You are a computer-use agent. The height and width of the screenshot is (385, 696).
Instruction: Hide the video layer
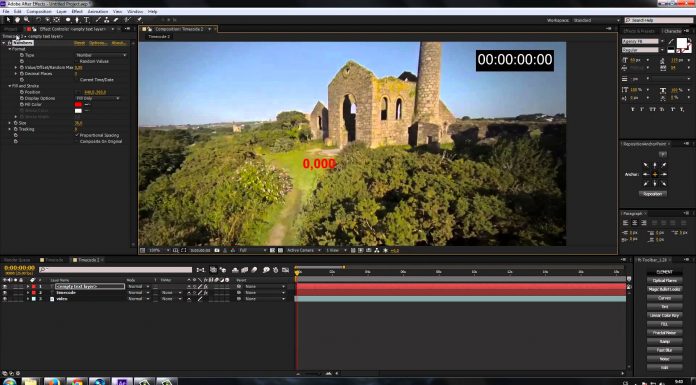click(x=4, y=299)
